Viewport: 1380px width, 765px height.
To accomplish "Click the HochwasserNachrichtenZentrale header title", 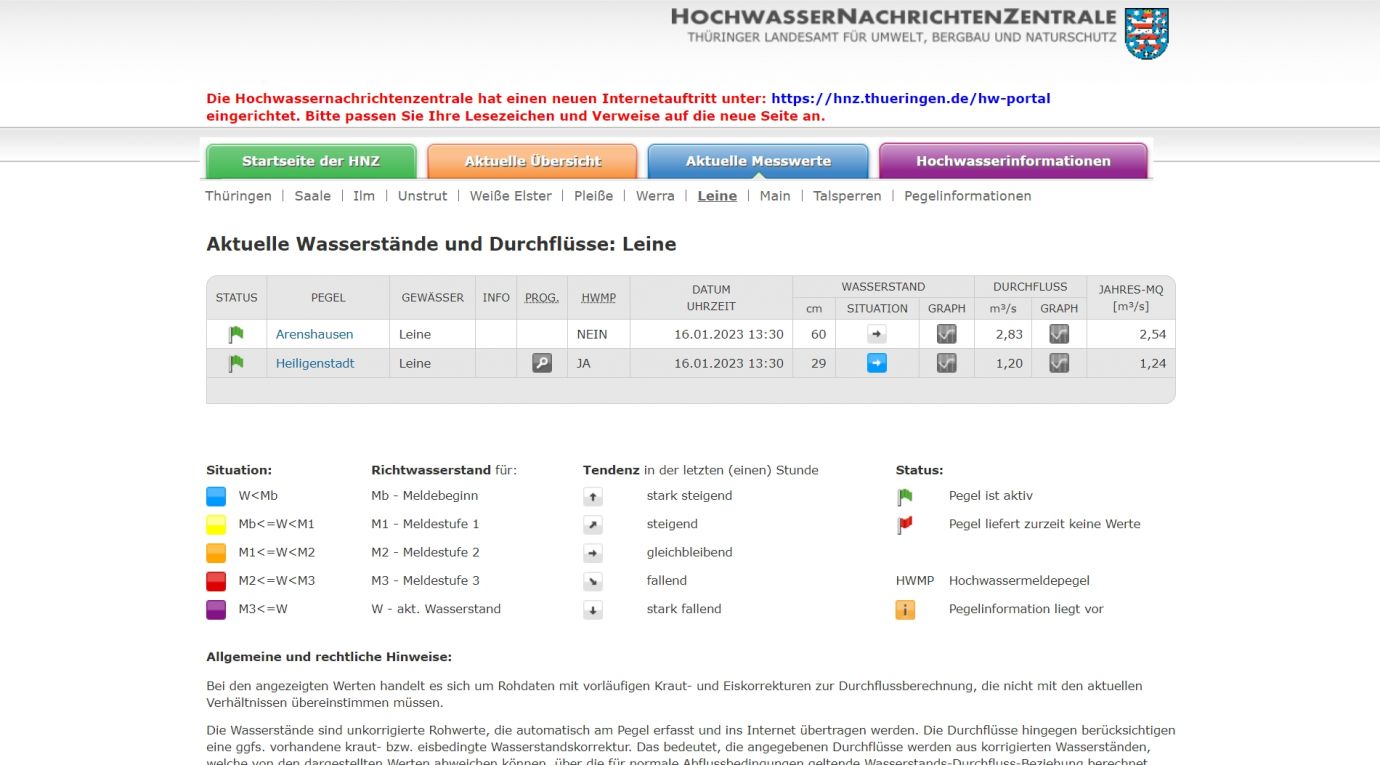I will tap(894, 17).
